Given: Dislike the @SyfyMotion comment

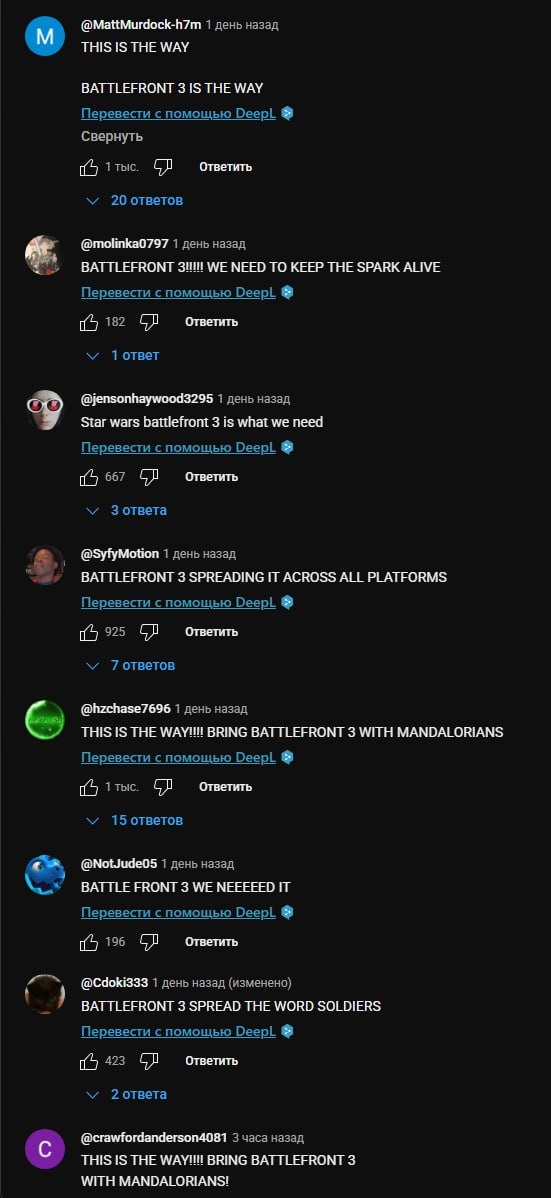Looking at the screenshot, I should [149, 632].
